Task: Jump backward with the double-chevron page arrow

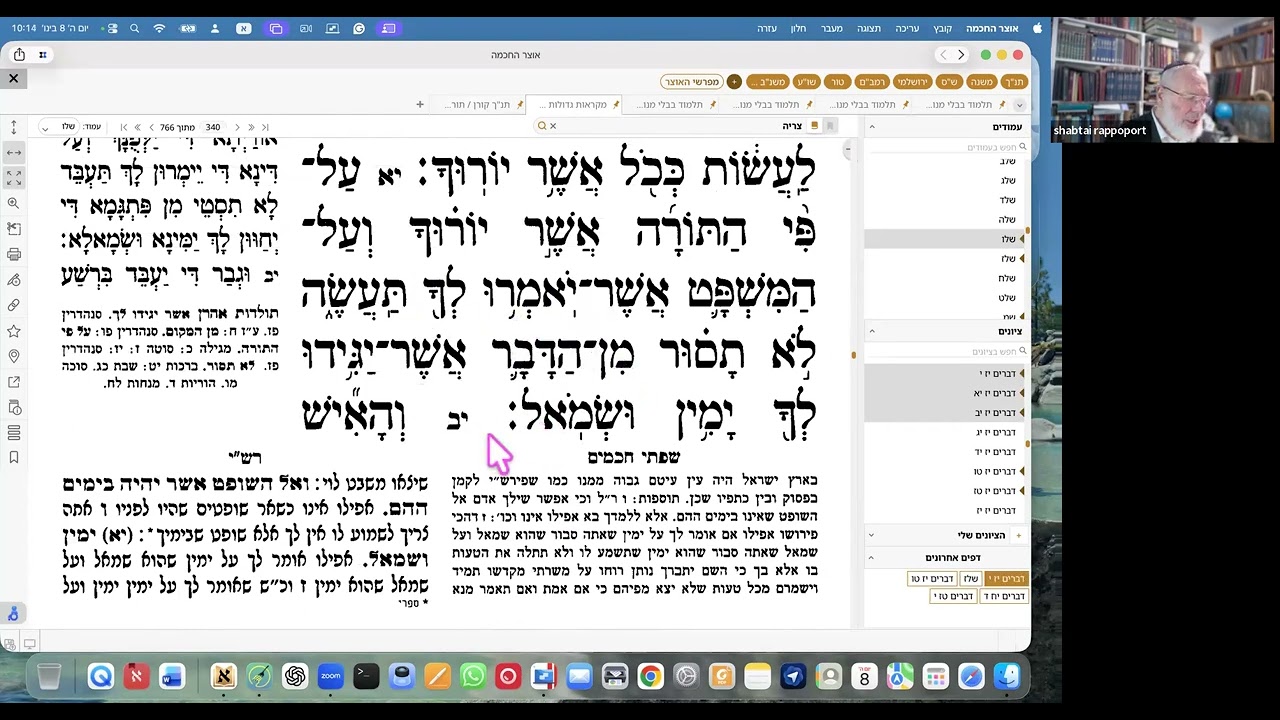Action: 137,127
